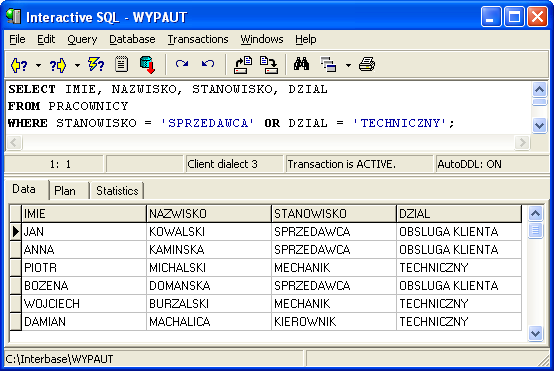Click the printer icon in toolbar
The image size is (554, 371).
click(x=367, y=64)
